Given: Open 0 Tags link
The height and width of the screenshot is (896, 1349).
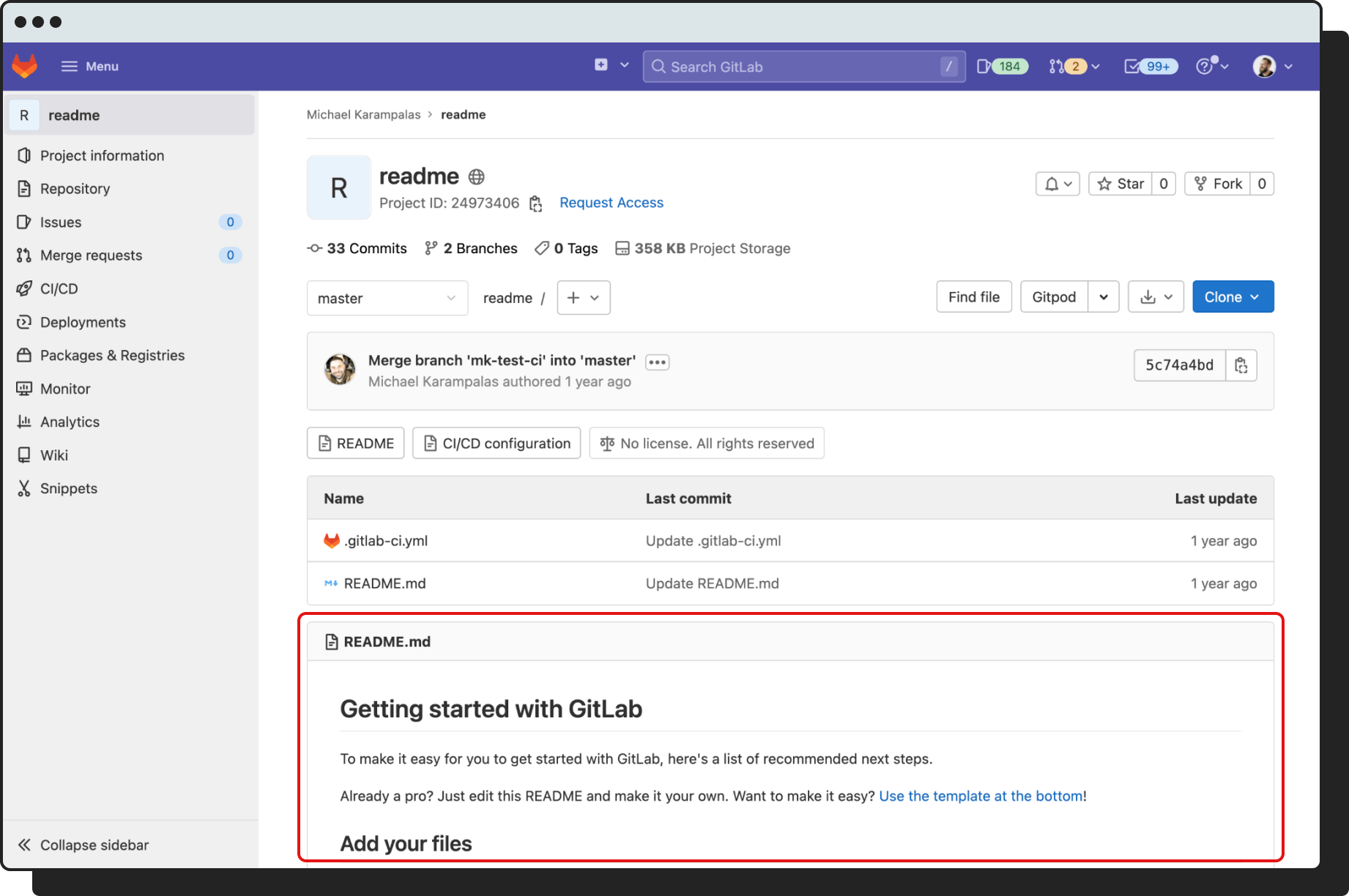Looking at the screenshot, I should tap(566, 248).
